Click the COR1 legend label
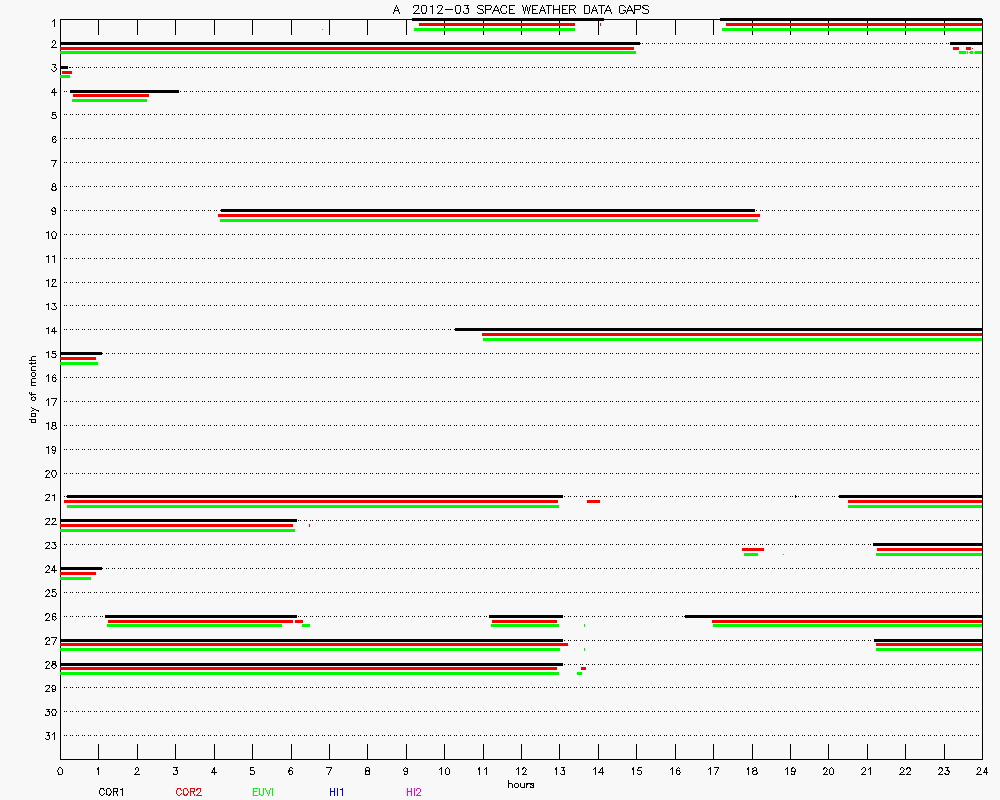1000x800 pixels. pyautogui.click(x=111, y=792)
